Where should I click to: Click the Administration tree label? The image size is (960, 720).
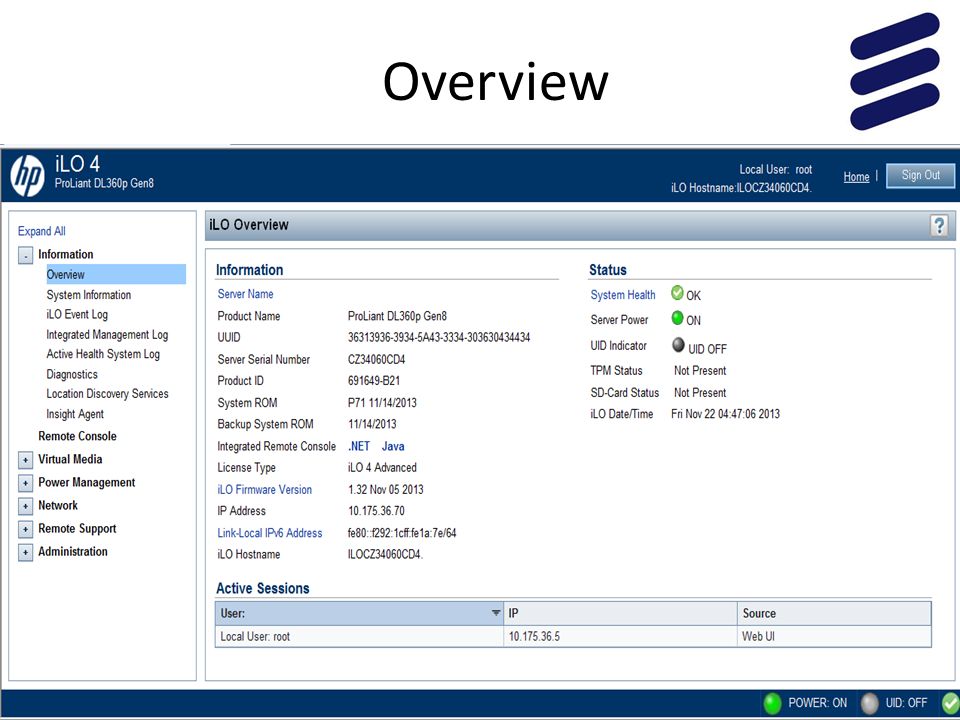(72, 552)
